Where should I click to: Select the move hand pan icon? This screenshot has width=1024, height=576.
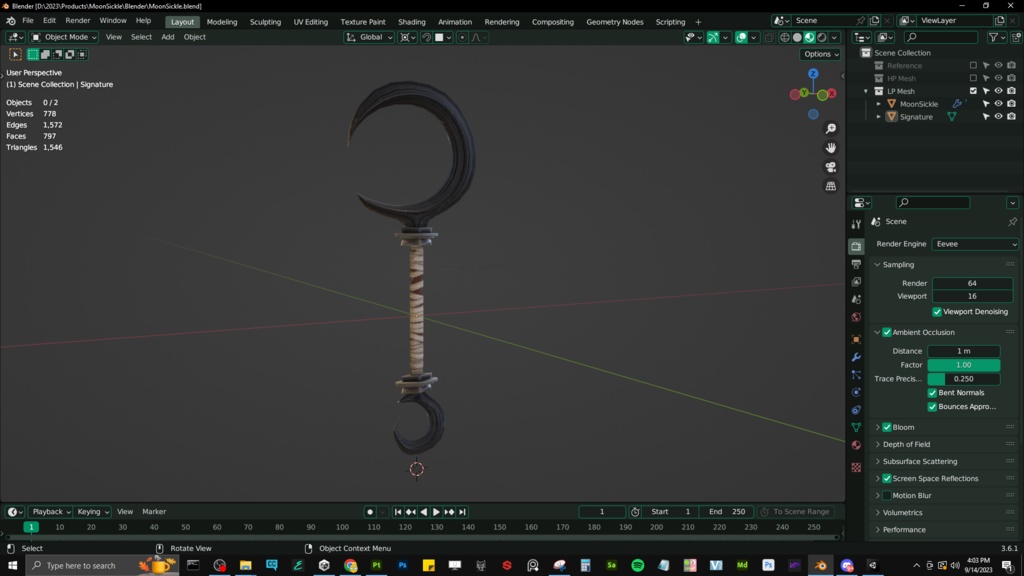pos(831,147)
